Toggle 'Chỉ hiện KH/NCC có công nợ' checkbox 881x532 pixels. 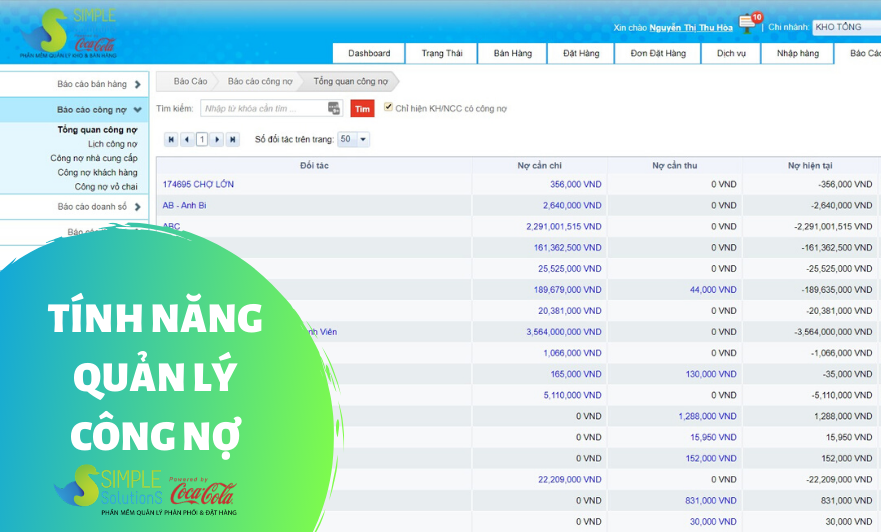[388, 107]
